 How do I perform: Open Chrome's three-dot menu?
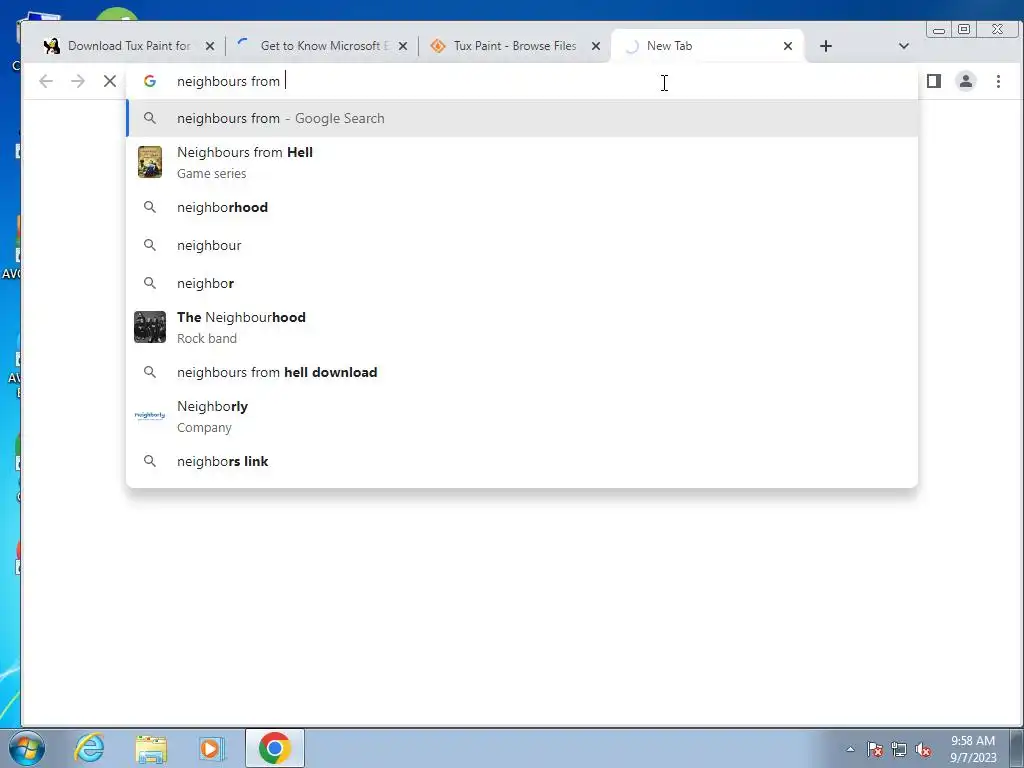998,81
